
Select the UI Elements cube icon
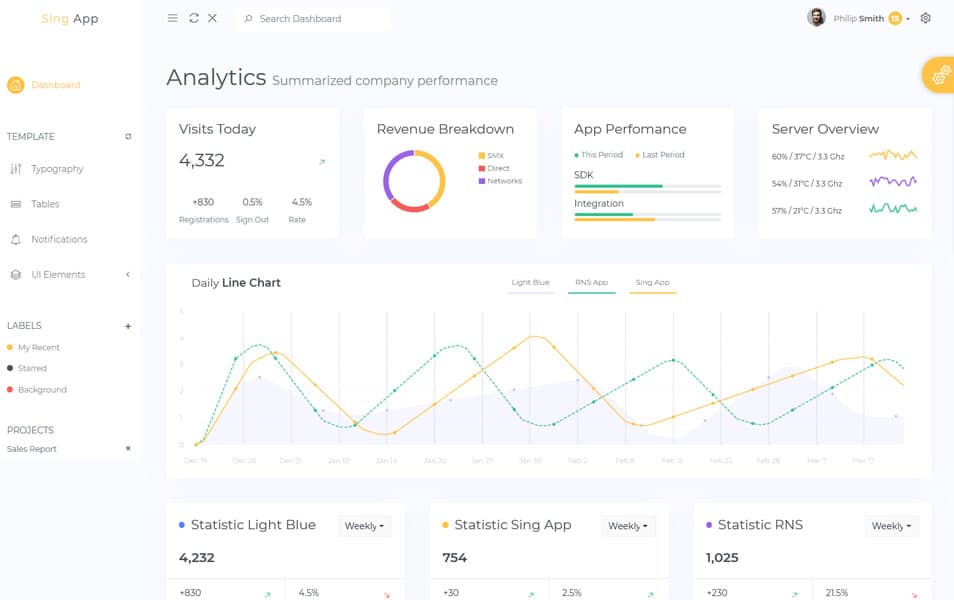point(14,274)
